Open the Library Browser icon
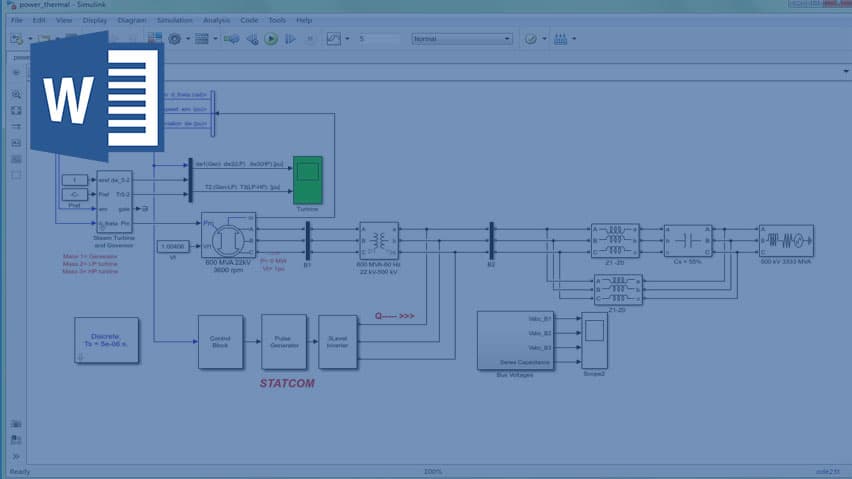This screenshot has height=479, width=852. [x=155, y=39]
